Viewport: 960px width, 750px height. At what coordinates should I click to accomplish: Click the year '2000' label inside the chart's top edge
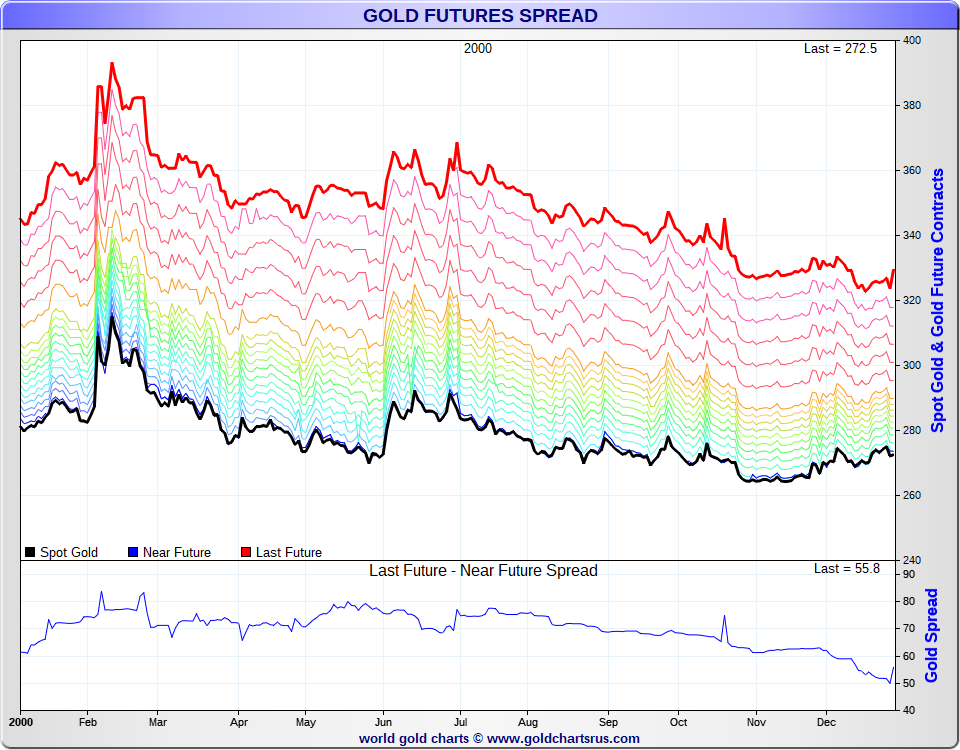478,48
